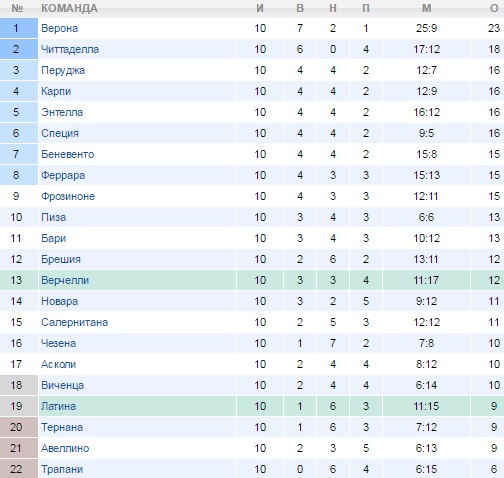The image size is (504, 478).
Task: Click the Энтелла team name
Action: [x=62, y=112]
